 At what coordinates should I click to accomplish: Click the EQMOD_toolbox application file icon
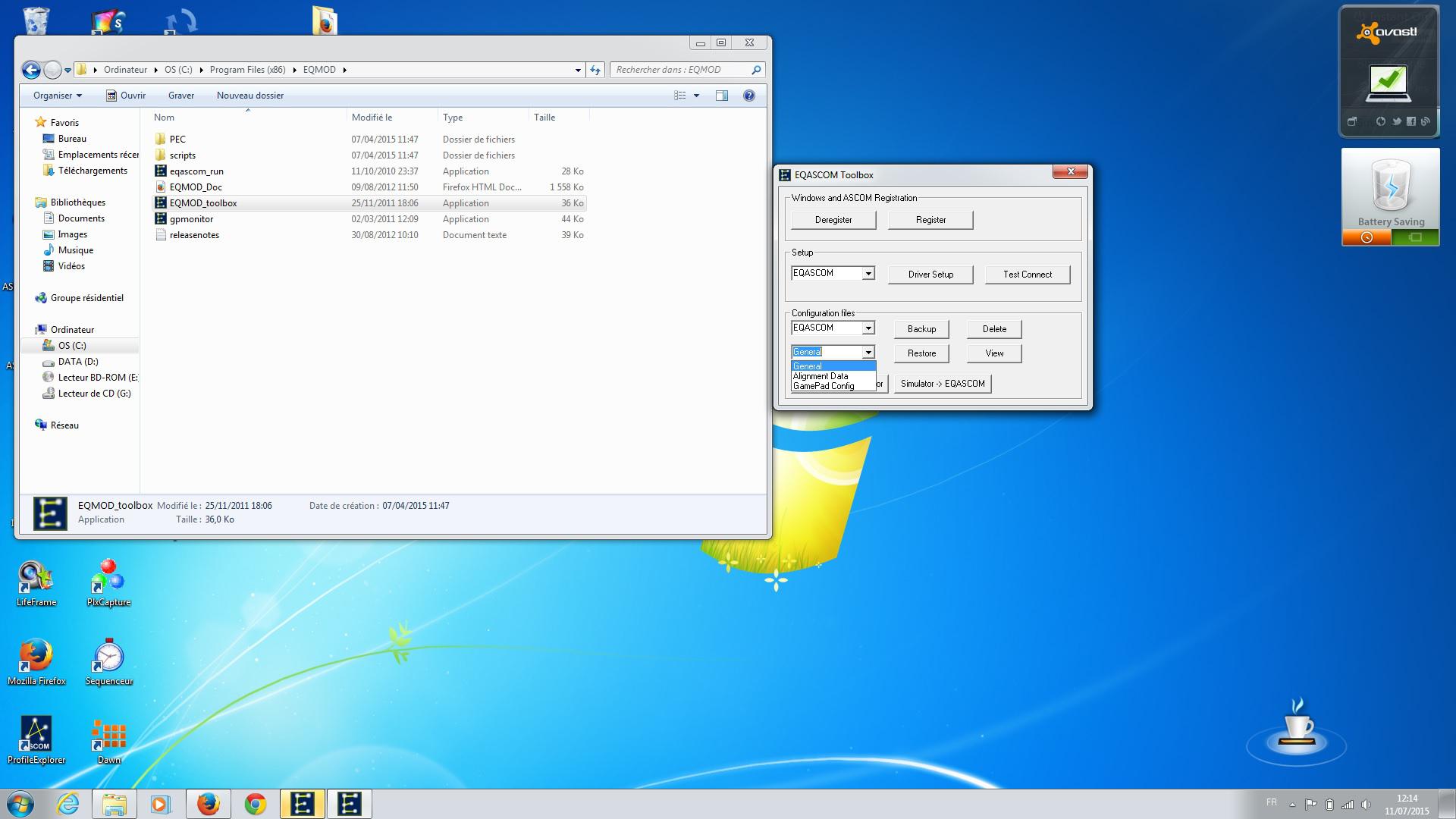pyautogui.click(x=160, y=203)
